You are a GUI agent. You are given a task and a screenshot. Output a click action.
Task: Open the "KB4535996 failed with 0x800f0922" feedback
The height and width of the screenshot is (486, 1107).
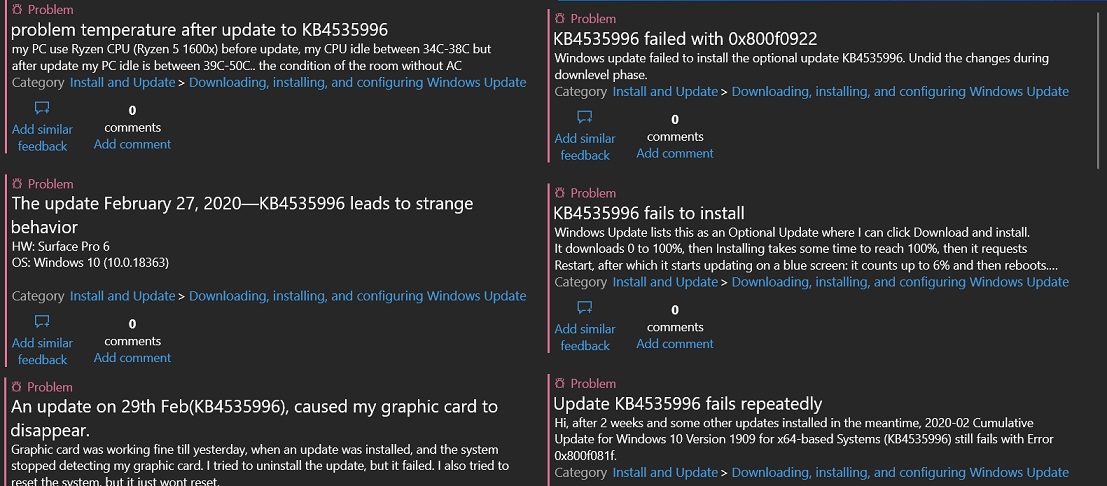[x=685, y=39]
